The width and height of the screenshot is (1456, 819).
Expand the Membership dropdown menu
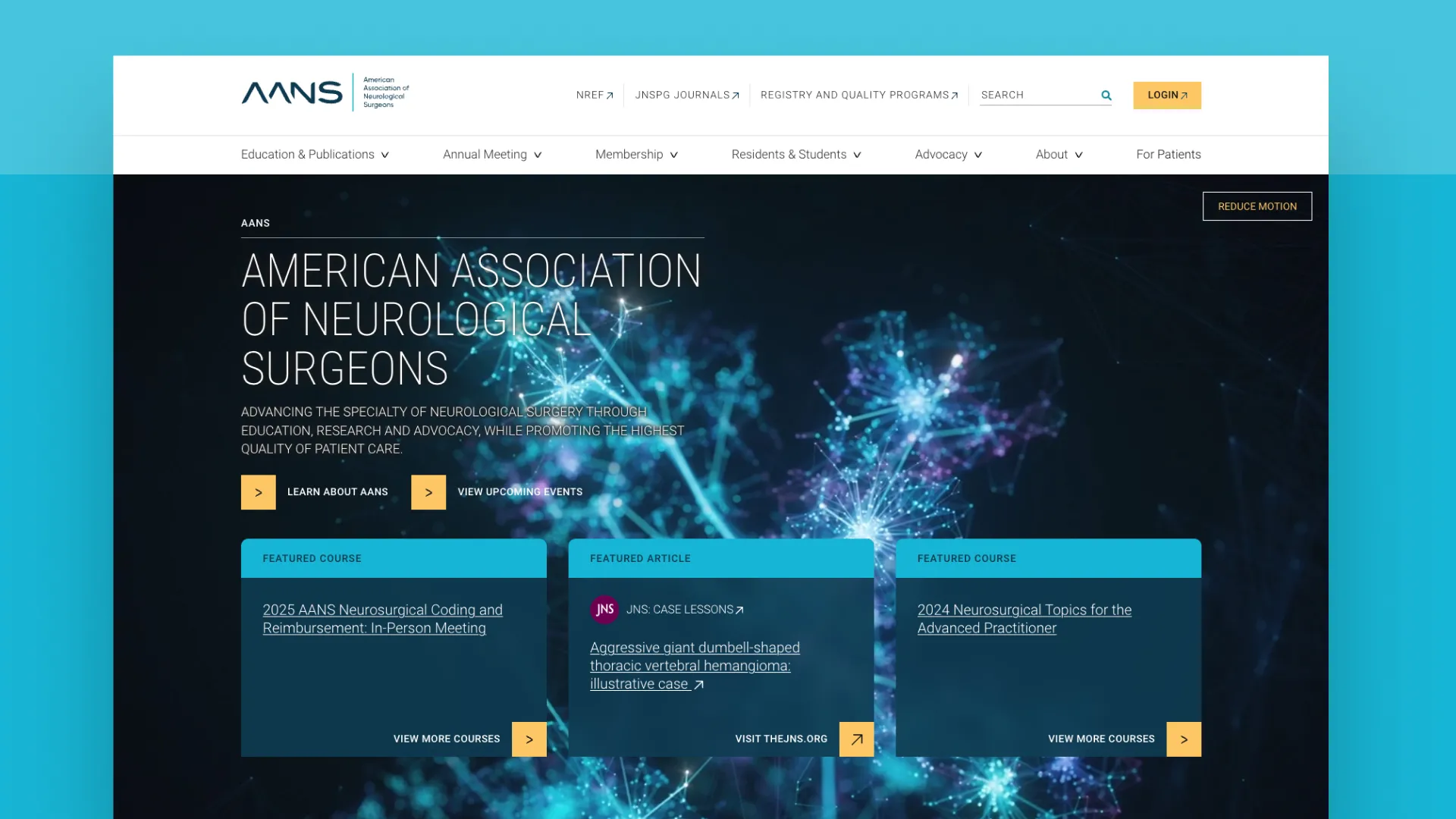(636, 155)
